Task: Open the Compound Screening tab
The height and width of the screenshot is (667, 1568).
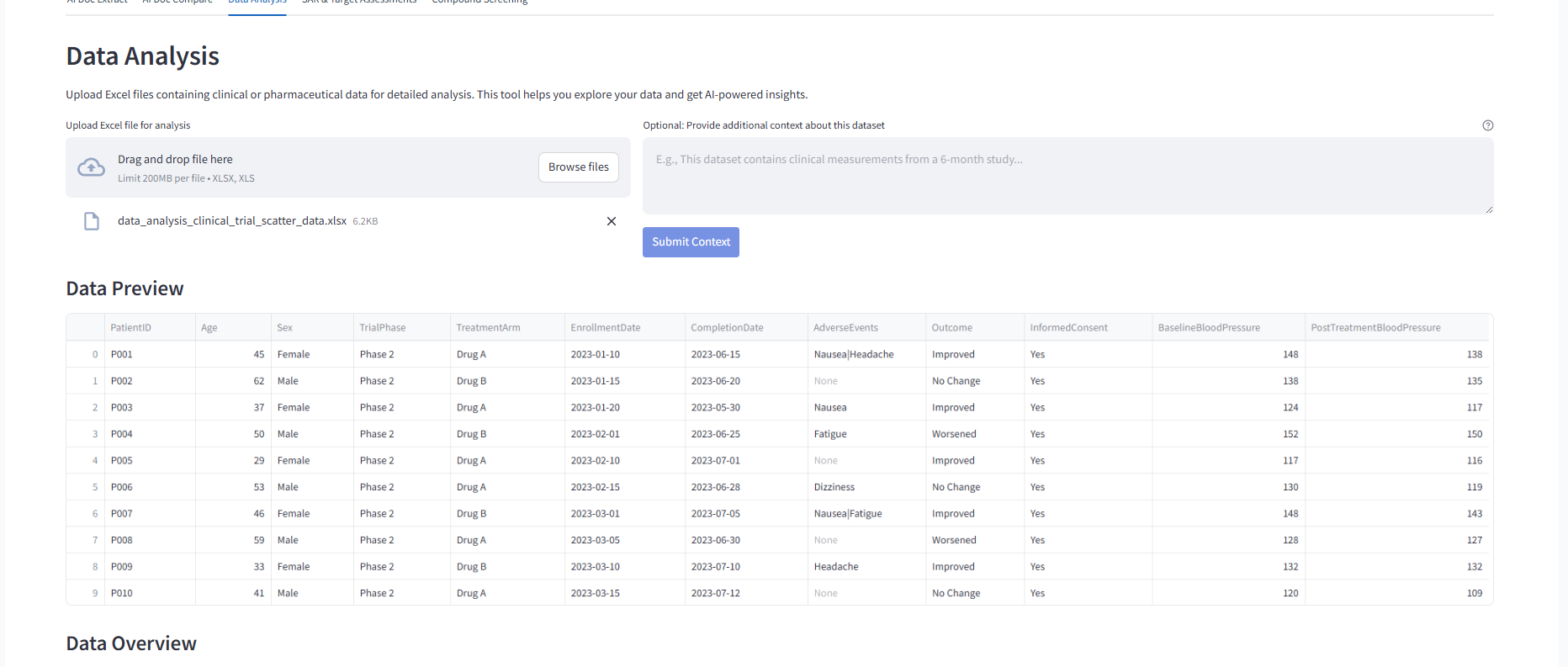Action: tap(479, 3)
